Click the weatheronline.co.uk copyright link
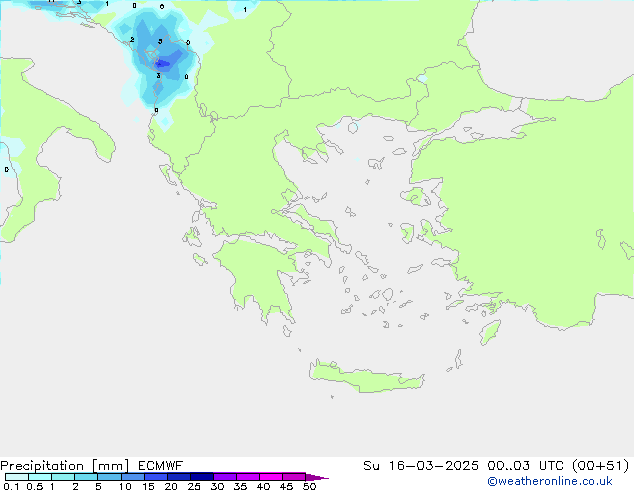Image resolution: width=634 pixels, height=490 pixels. [550, 481]
